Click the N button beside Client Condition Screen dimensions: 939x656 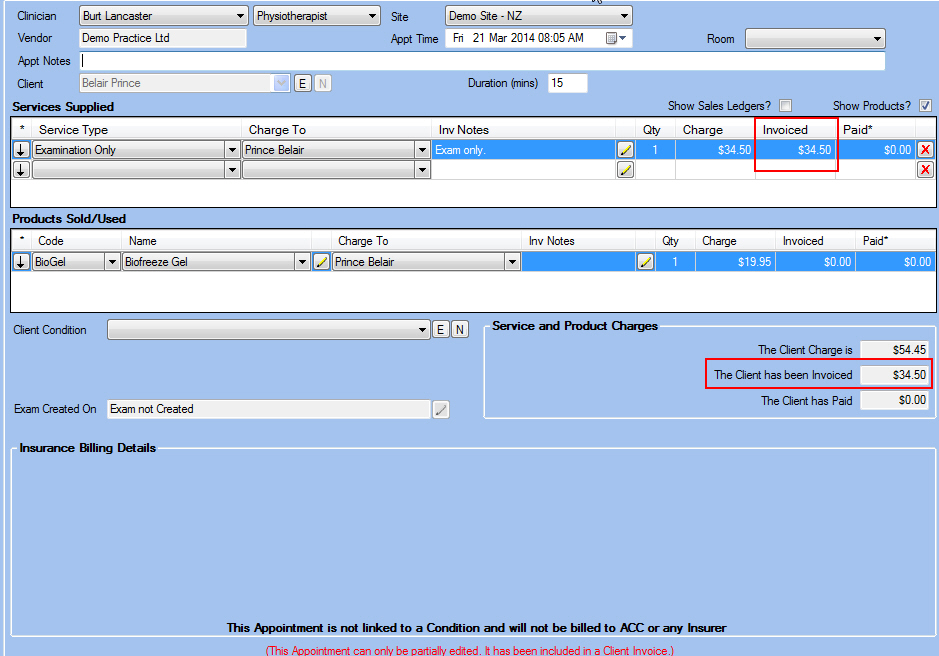(x=460, y=330)
